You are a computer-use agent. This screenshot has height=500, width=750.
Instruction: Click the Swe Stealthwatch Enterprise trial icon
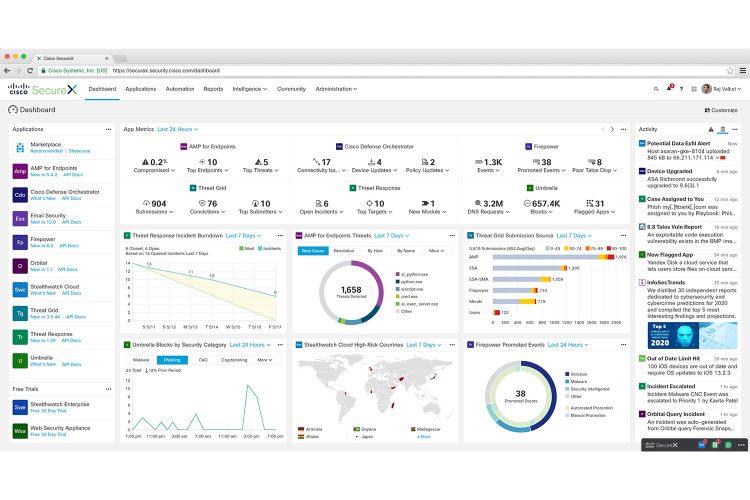[20, 407]
